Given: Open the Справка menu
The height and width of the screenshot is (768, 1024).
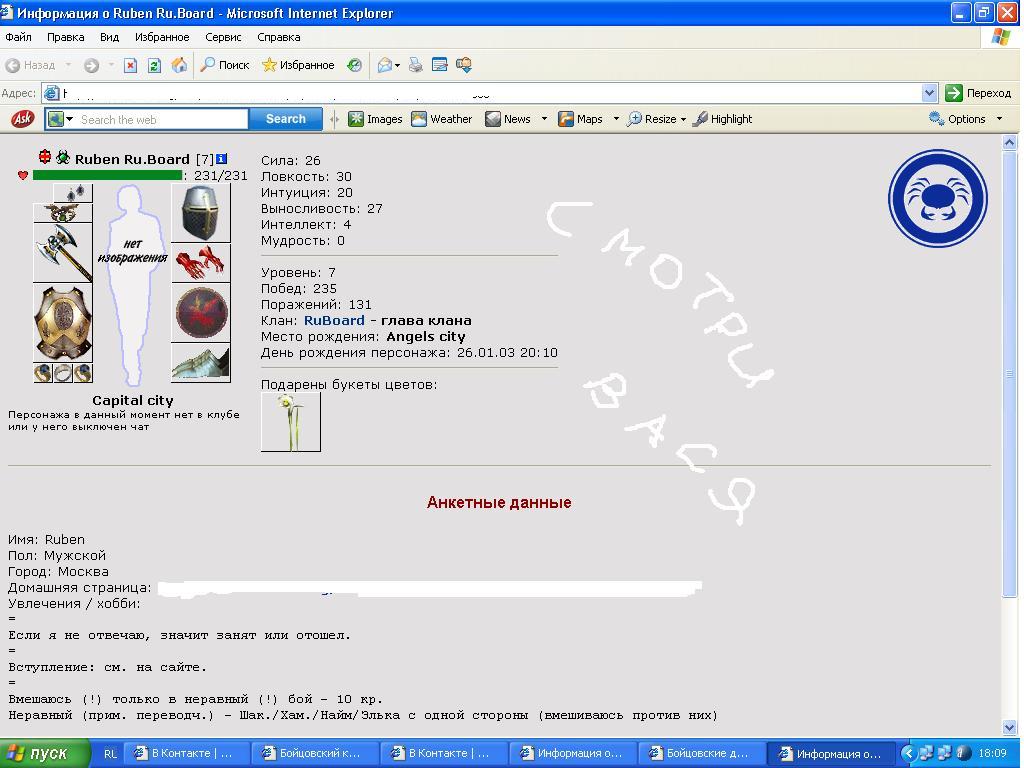Looking at the screenshot, I should click(x=279, y=37).
